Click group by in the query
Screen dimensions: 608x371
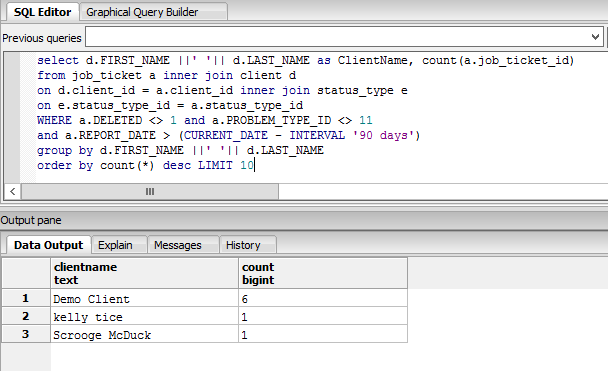65,150
